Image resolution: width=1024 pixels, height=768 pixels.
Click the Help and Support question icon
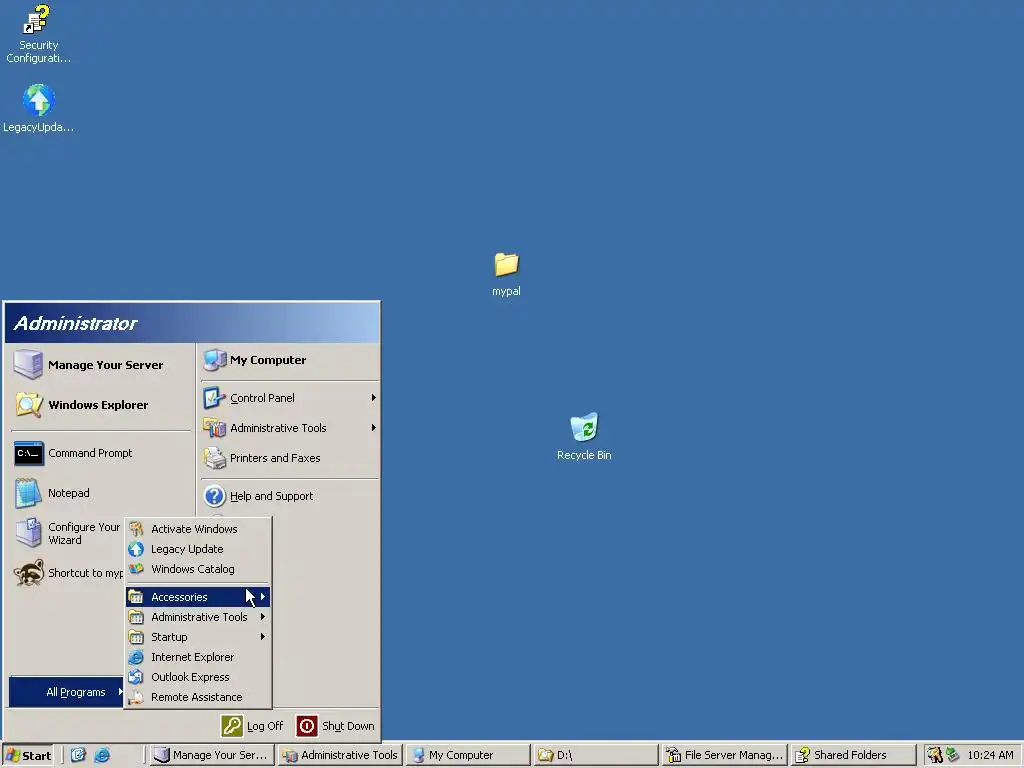pos(214,496)
